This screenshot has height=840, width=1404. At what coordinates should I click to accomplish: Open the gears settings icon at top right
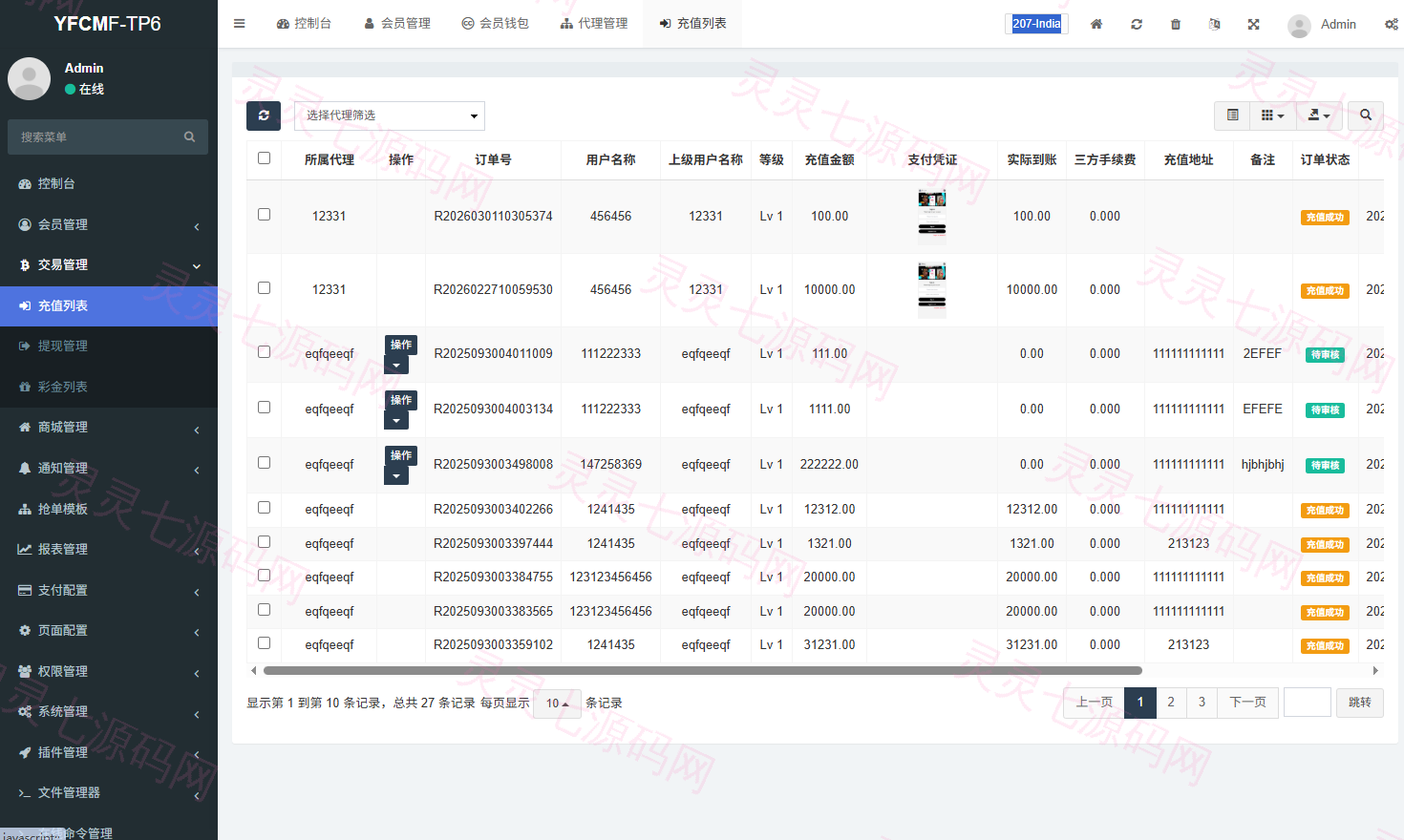point(1392,24)
